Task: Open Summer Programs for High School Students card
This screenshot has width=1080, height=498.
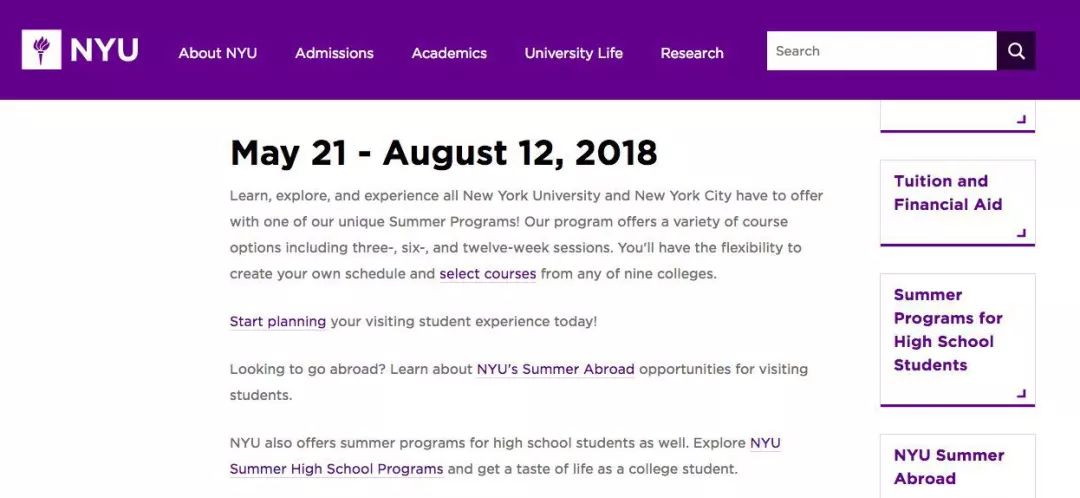Action: pyautogui.click(x=948, y=330)
